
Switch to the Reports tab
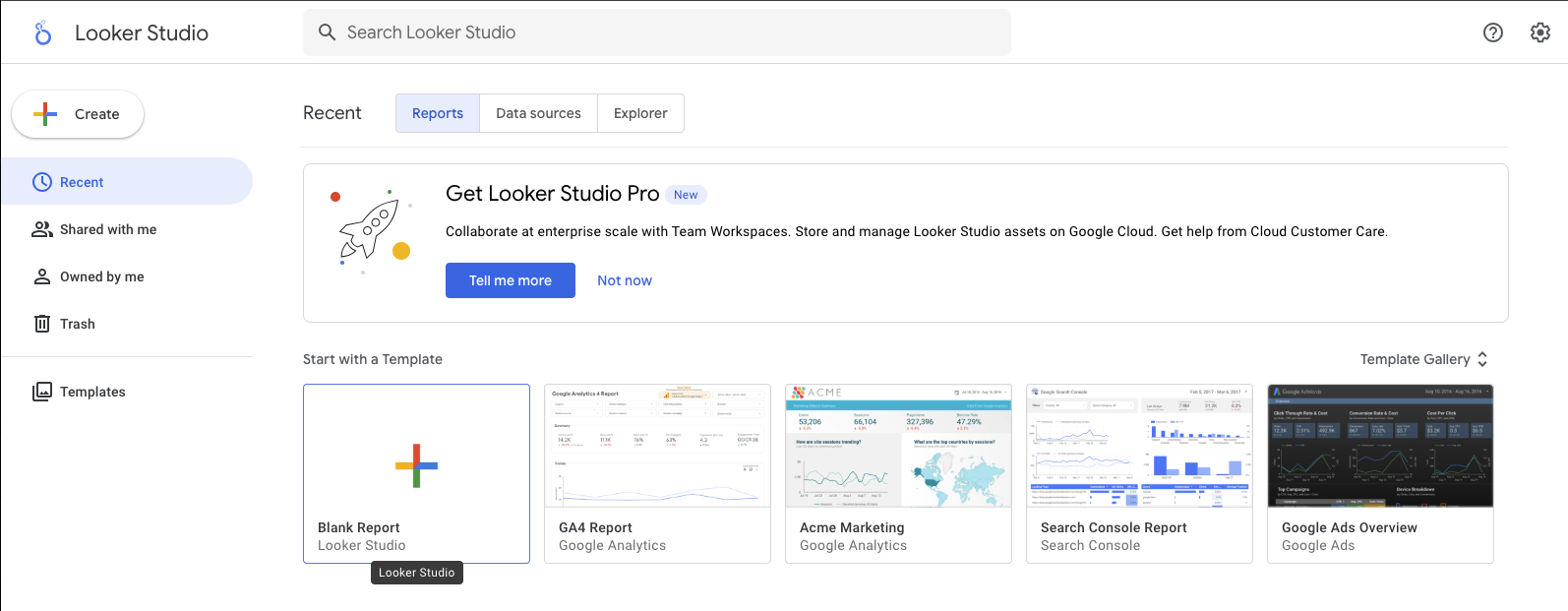[x=438, y=113]
